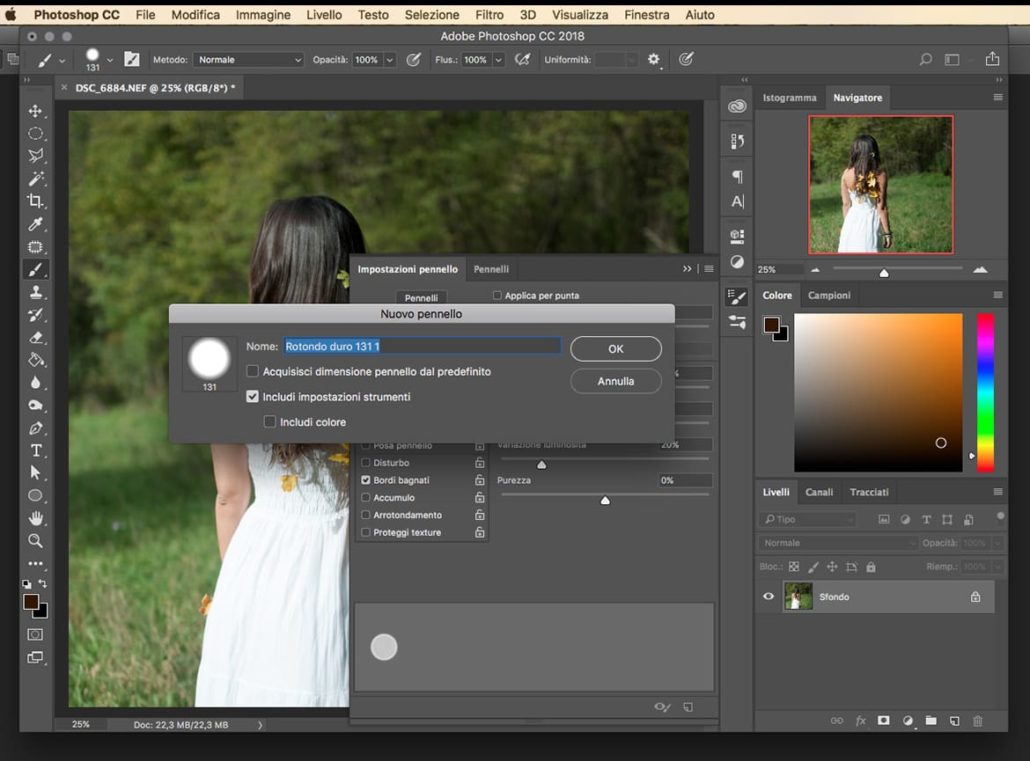1030x761 pixels.
Task: Delete layer with trash icon
Action: click(x=977, y=721)
